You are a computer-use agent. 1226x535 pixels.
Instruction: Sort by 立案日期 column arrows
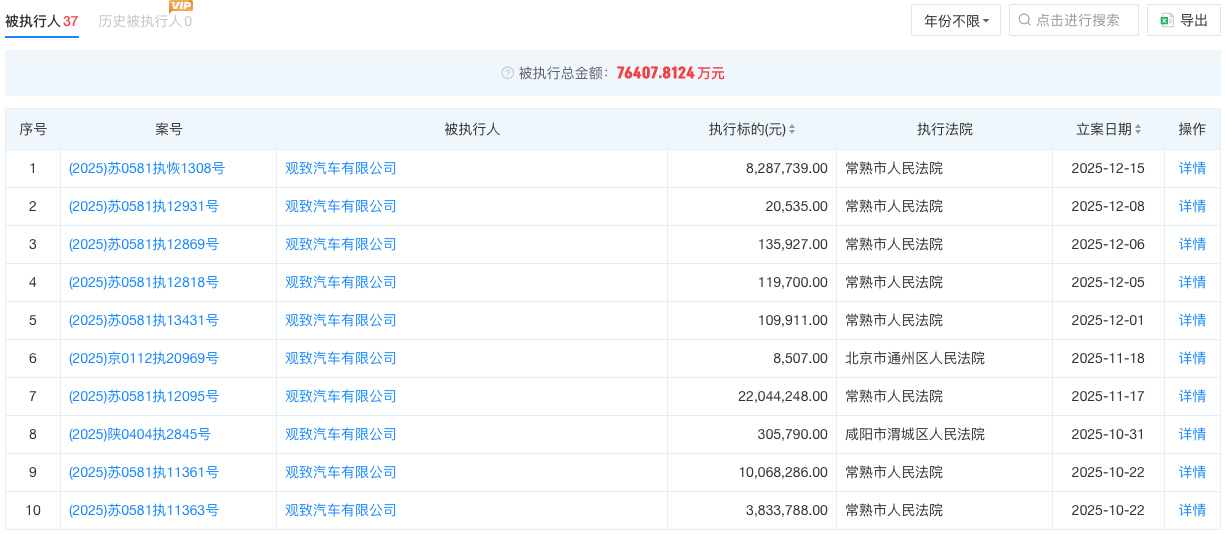point(1138,129)
